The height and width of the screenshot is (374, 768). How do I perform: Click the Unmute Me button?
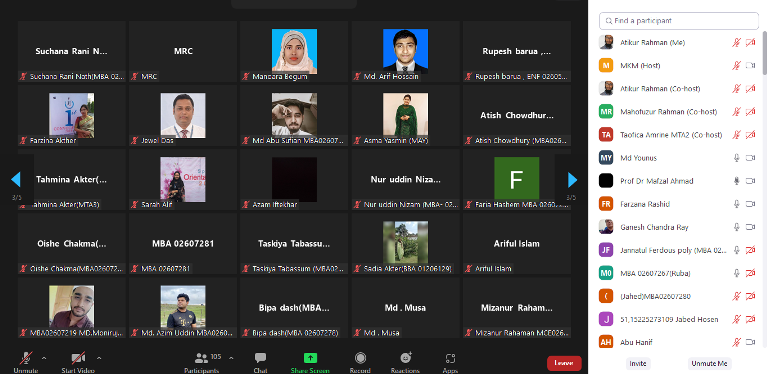[x=710, y=364]
